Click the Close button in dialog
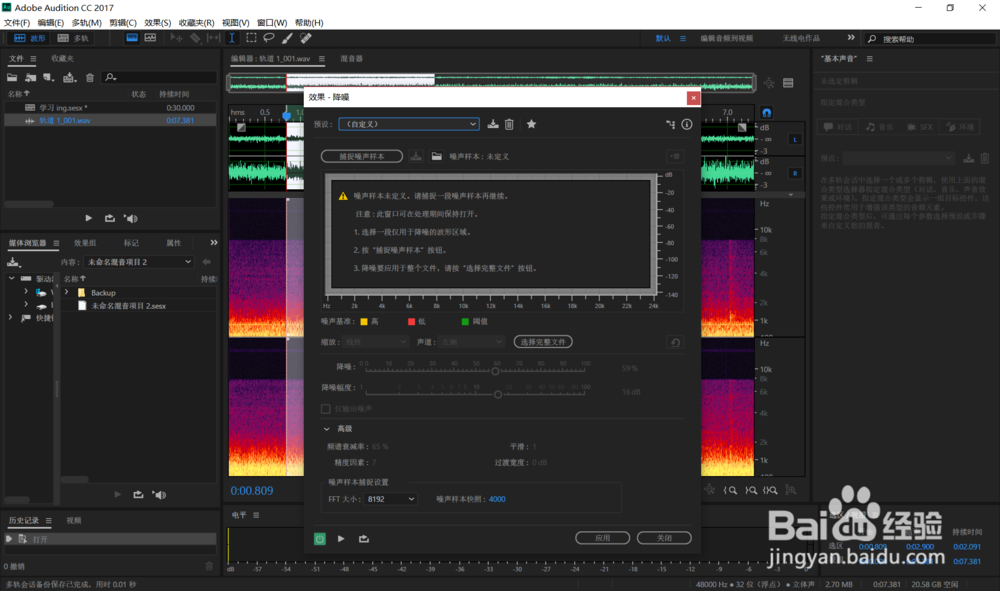1000x591 pixels. (664, 538)
